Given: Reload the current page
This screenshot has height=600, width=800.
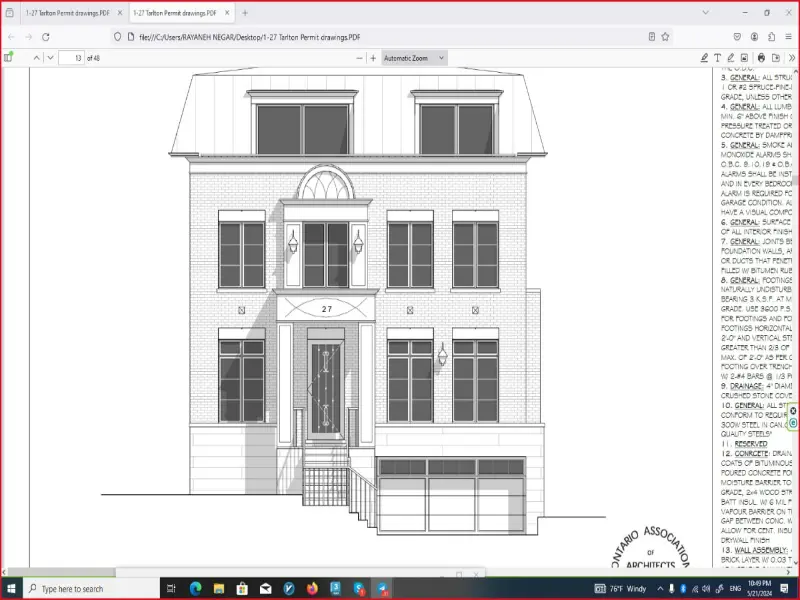Looking at the screenshot, I should click(x=45, y=36).
